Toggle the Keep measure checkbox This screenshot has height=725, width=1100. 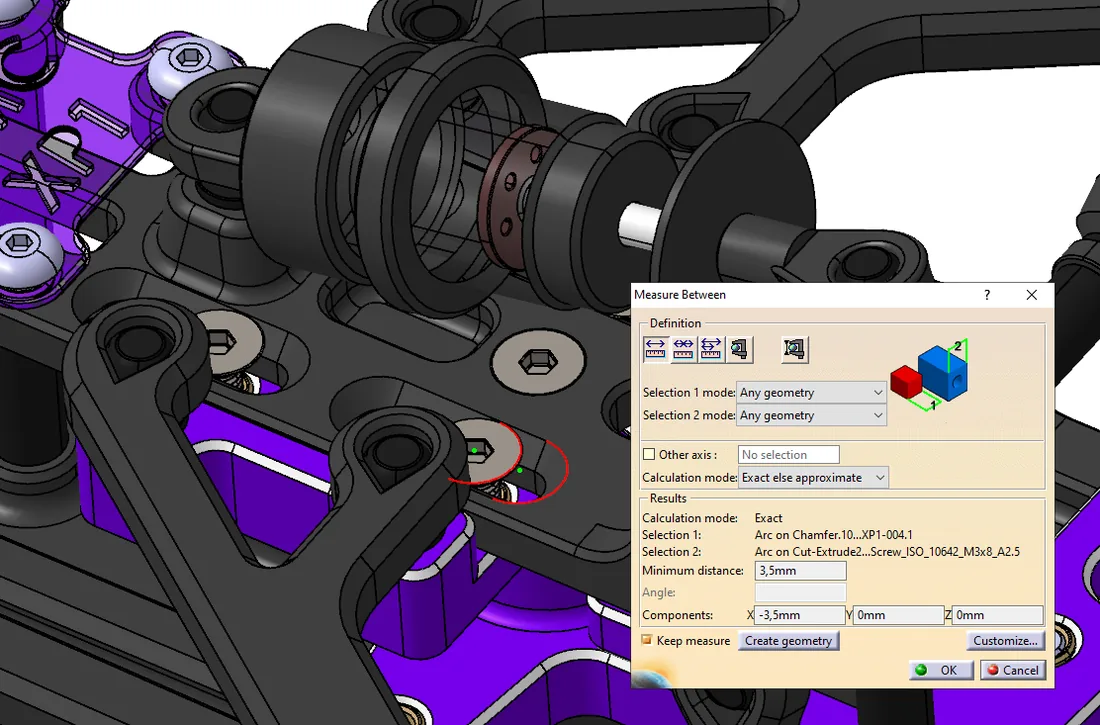(648, 640)
